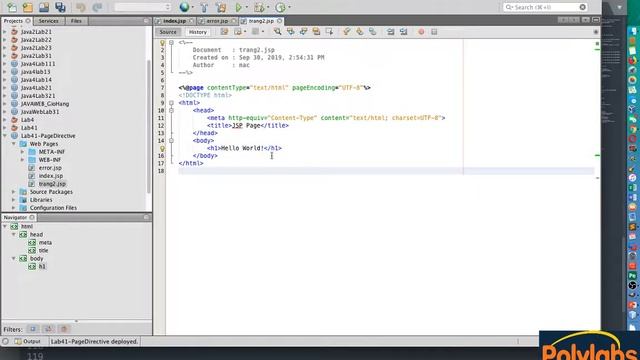Click the Profile Project icon
This screenshot has width=640, height=360.
(280, 7)
